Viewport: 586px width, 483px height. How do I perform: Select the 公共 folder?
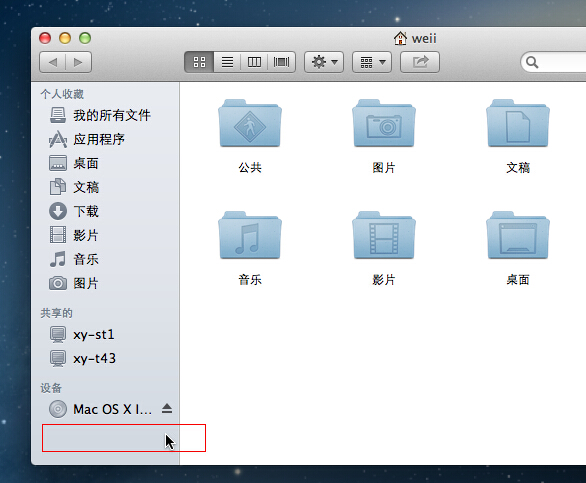[x=250, y=136]
